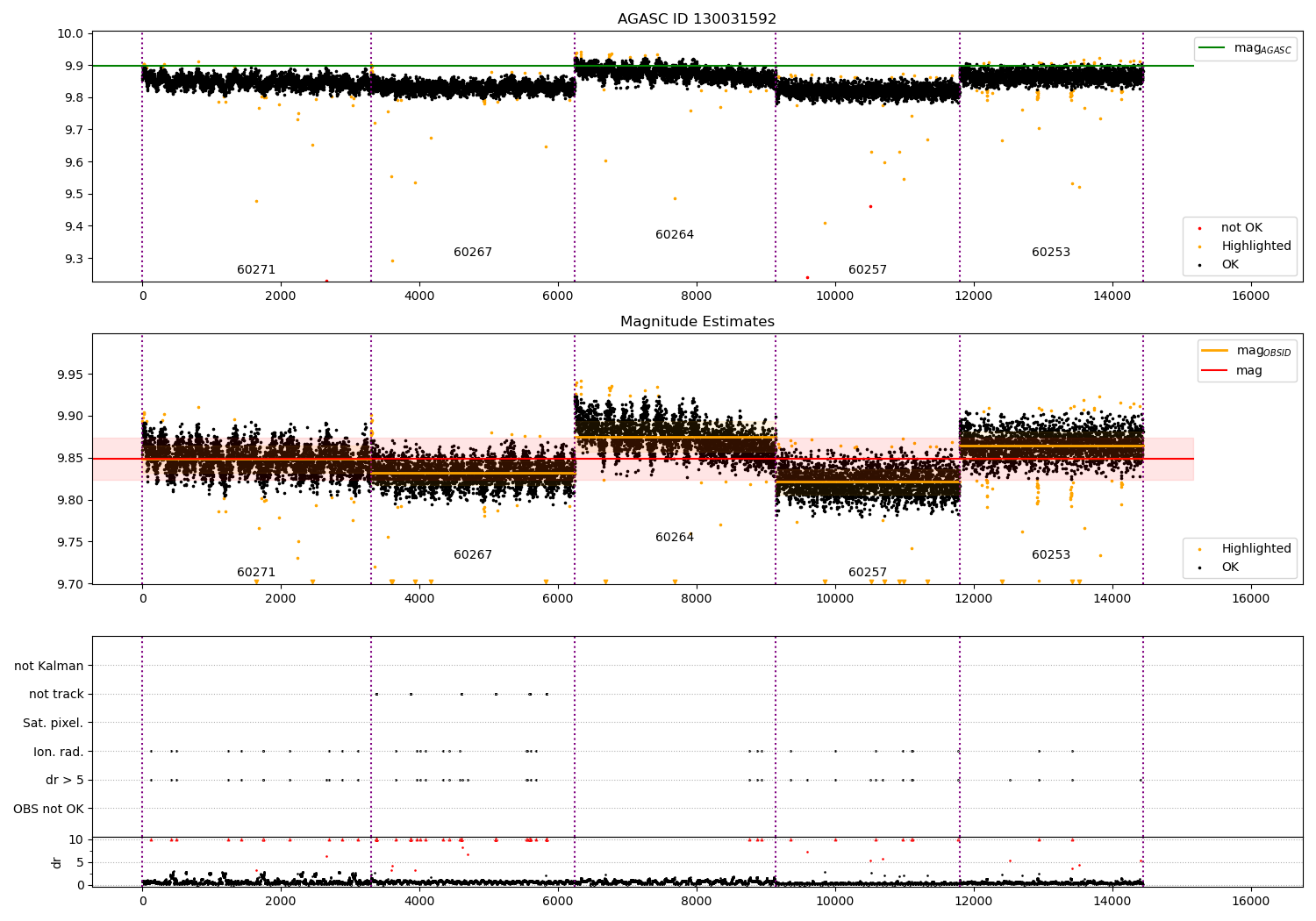This screenshot has width=1316, height=921.
Task: Click OBSID label 60267 in the AGASC plot
Action: pyautogui.click(x=473, y=253)
